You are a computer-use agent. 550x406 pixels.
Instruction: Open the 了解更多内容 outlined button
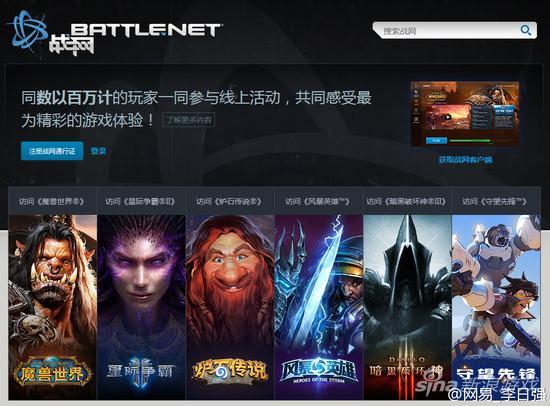click(x=188, y=120)
